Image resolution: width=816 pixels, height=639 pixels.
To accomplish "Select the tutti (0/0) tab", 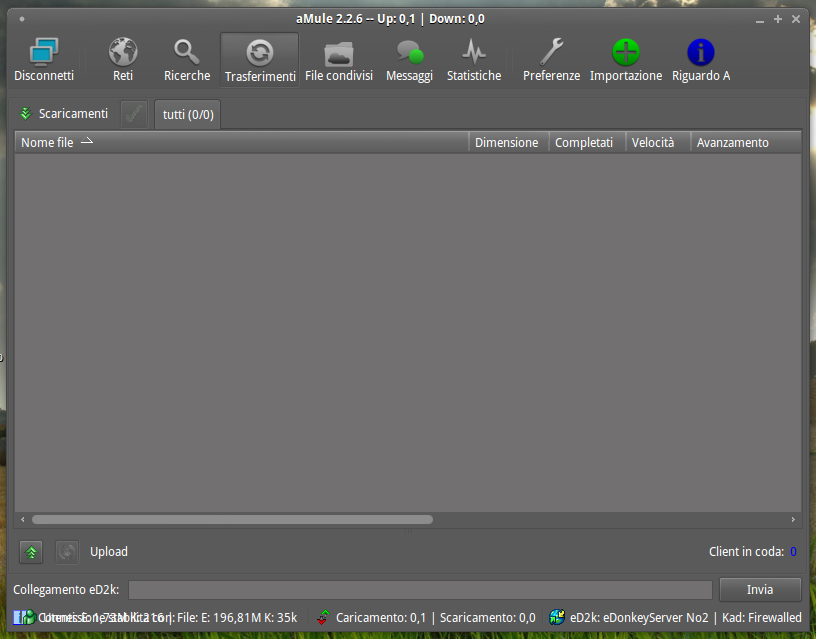I will tap(188, 114).
